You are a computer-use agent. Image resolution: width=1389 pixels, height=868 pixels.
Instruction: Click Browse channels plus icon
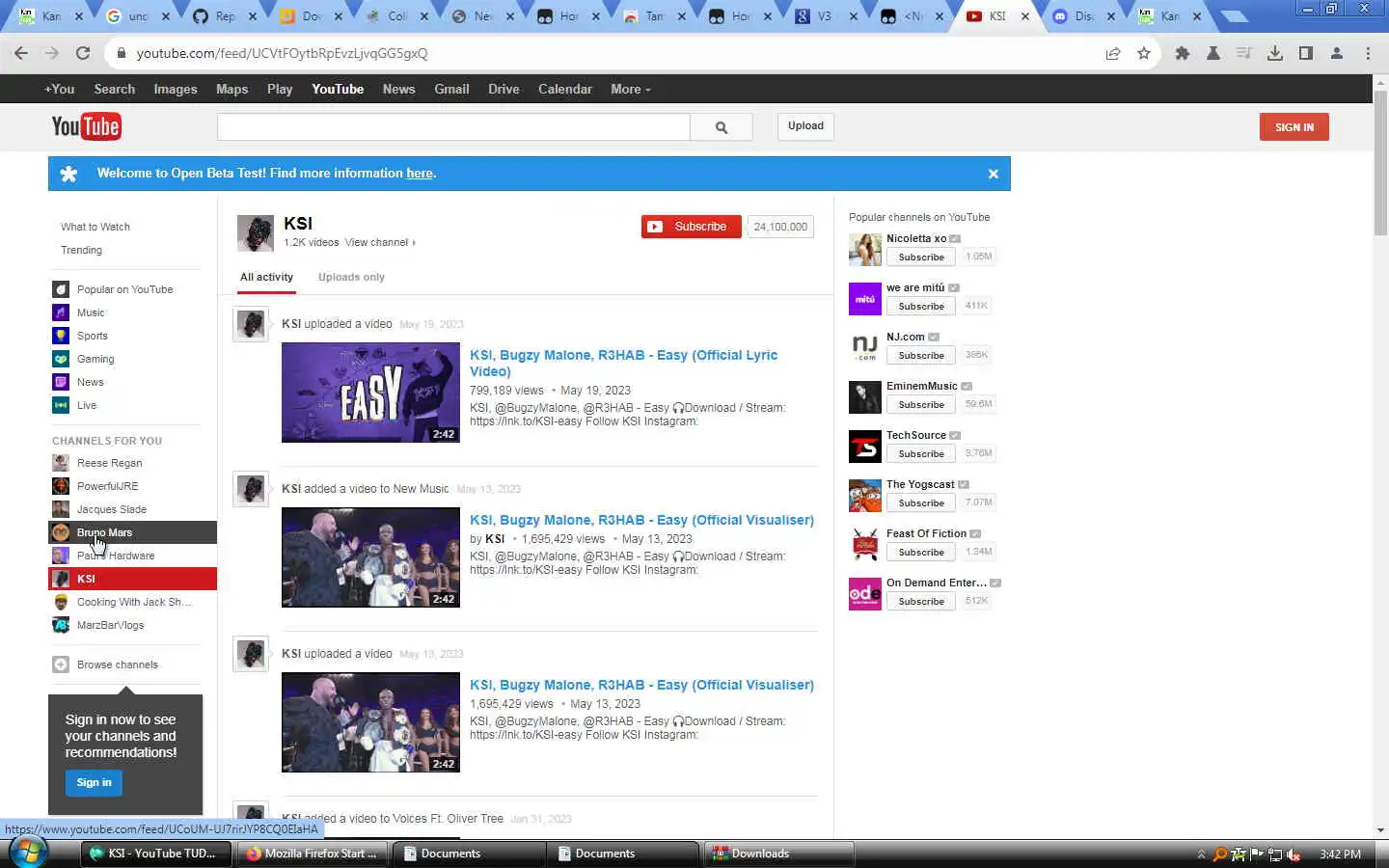click(61, 665)
